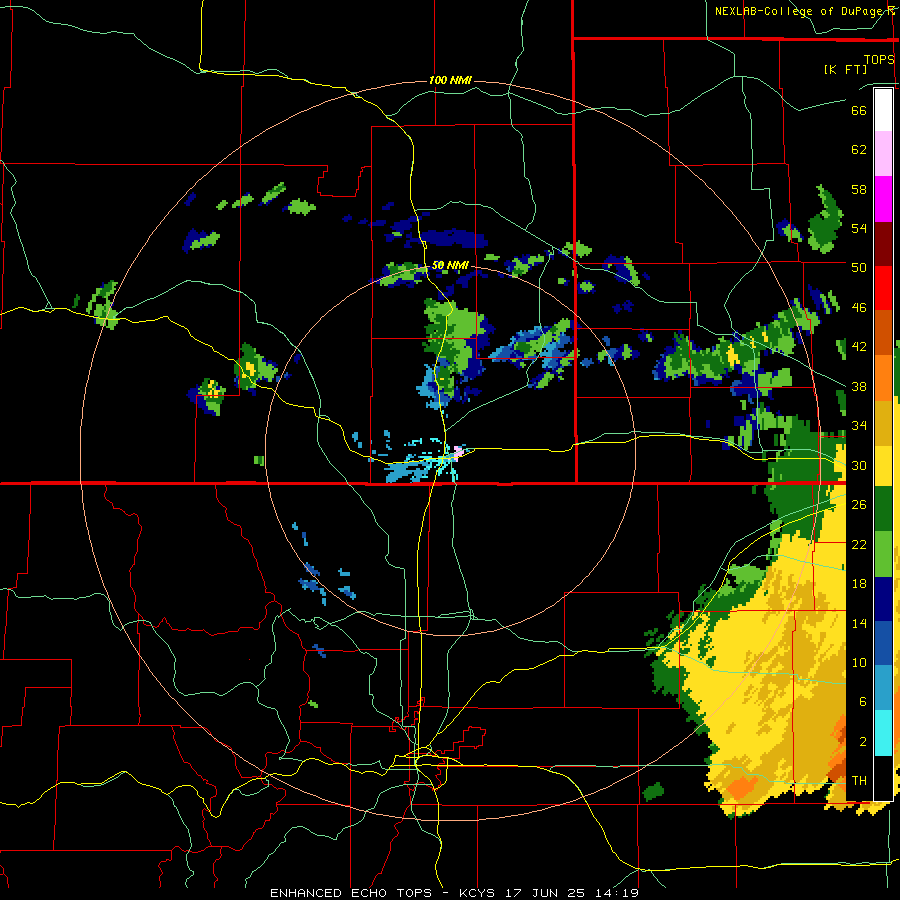Click the "46" legend scale value

point(859,308)
